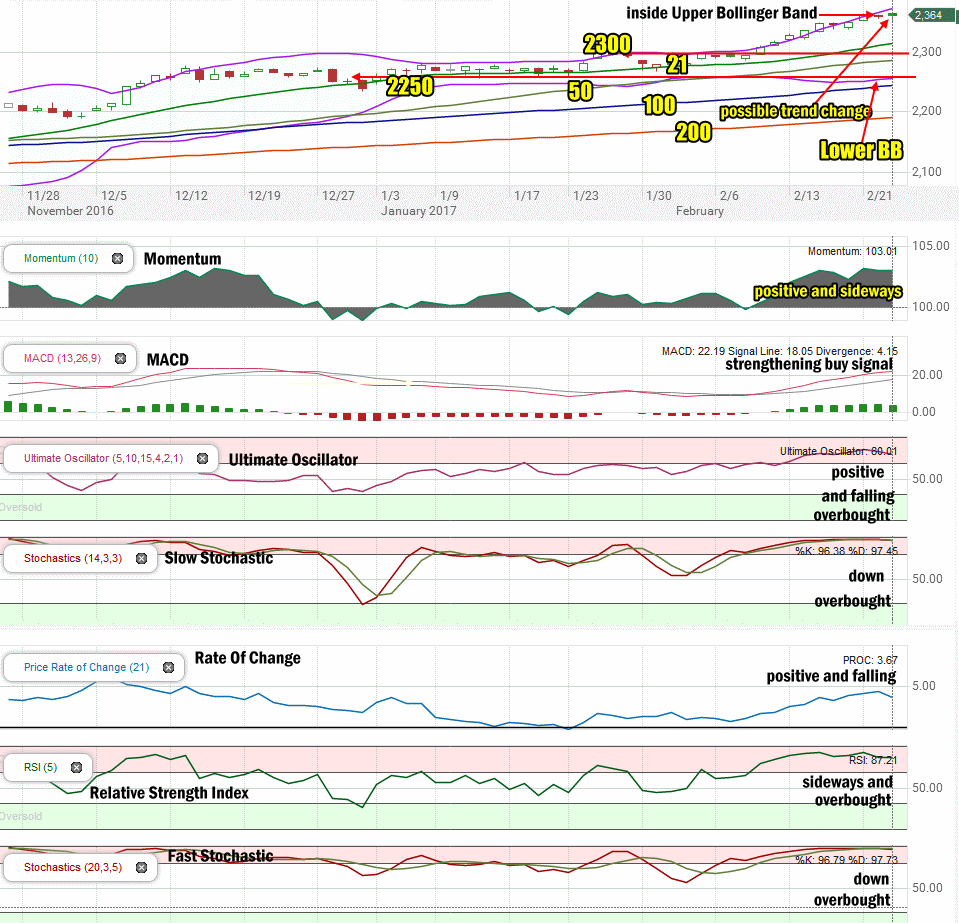Click the Momentum: 103.01 value readout

click(853, 251)
